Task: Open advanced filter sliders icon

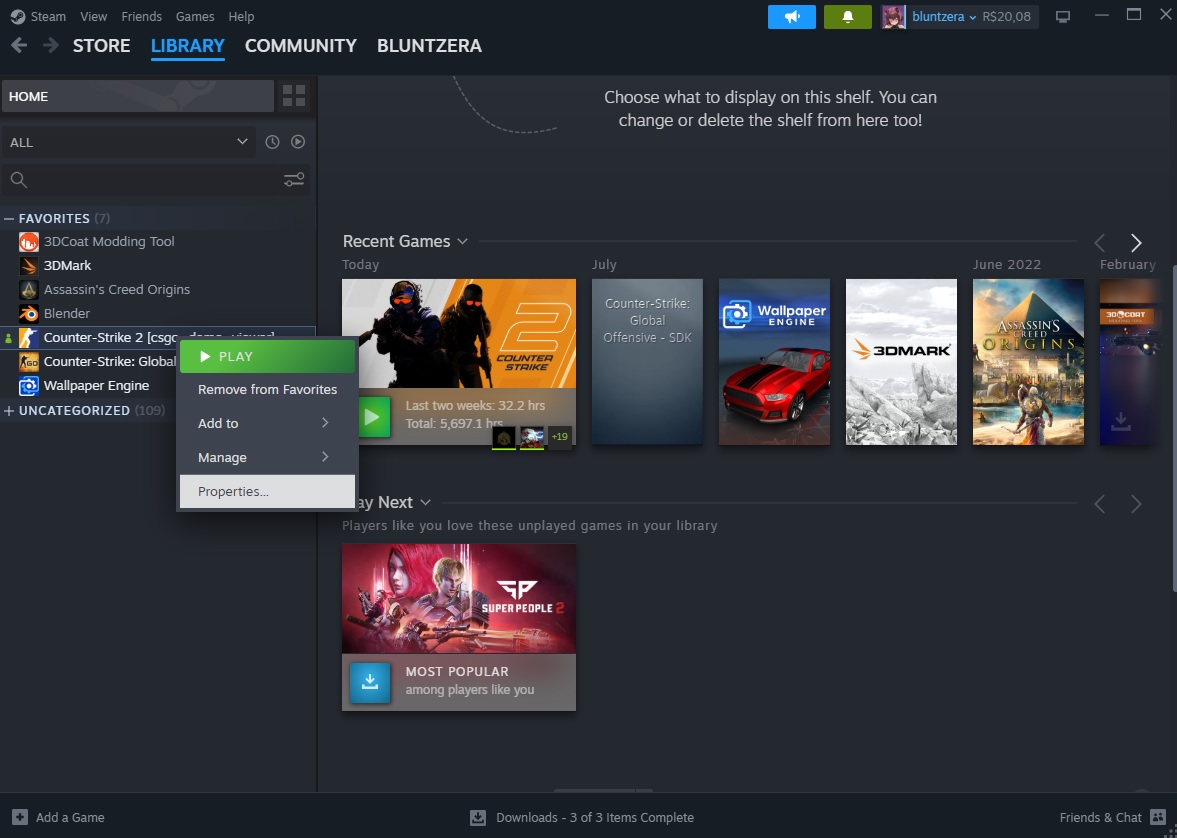Action: 293,180
